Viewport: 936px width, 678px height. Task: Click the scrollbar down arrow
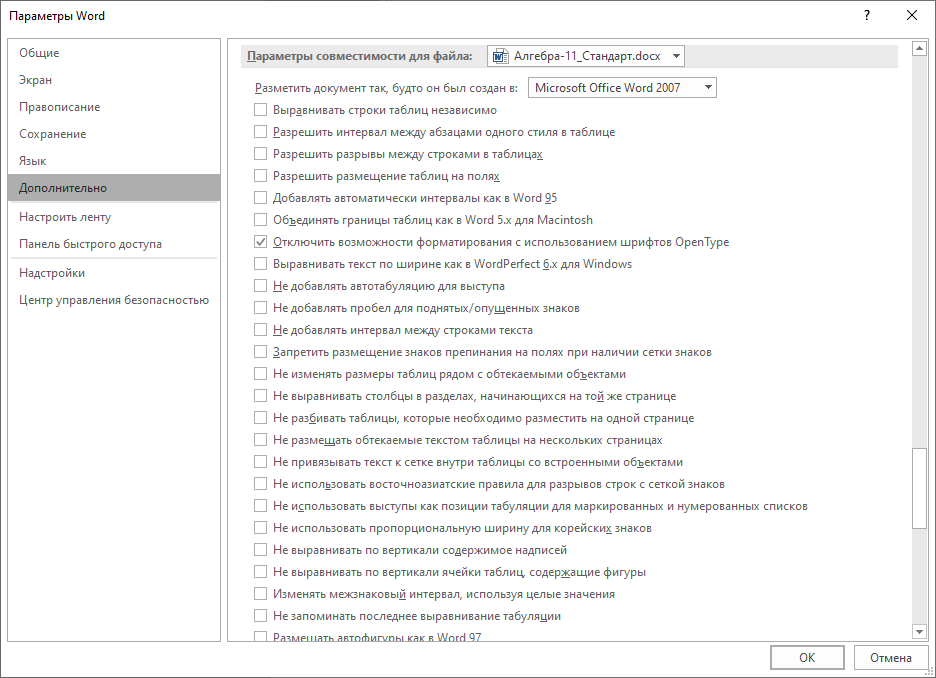tap(919, 631)
